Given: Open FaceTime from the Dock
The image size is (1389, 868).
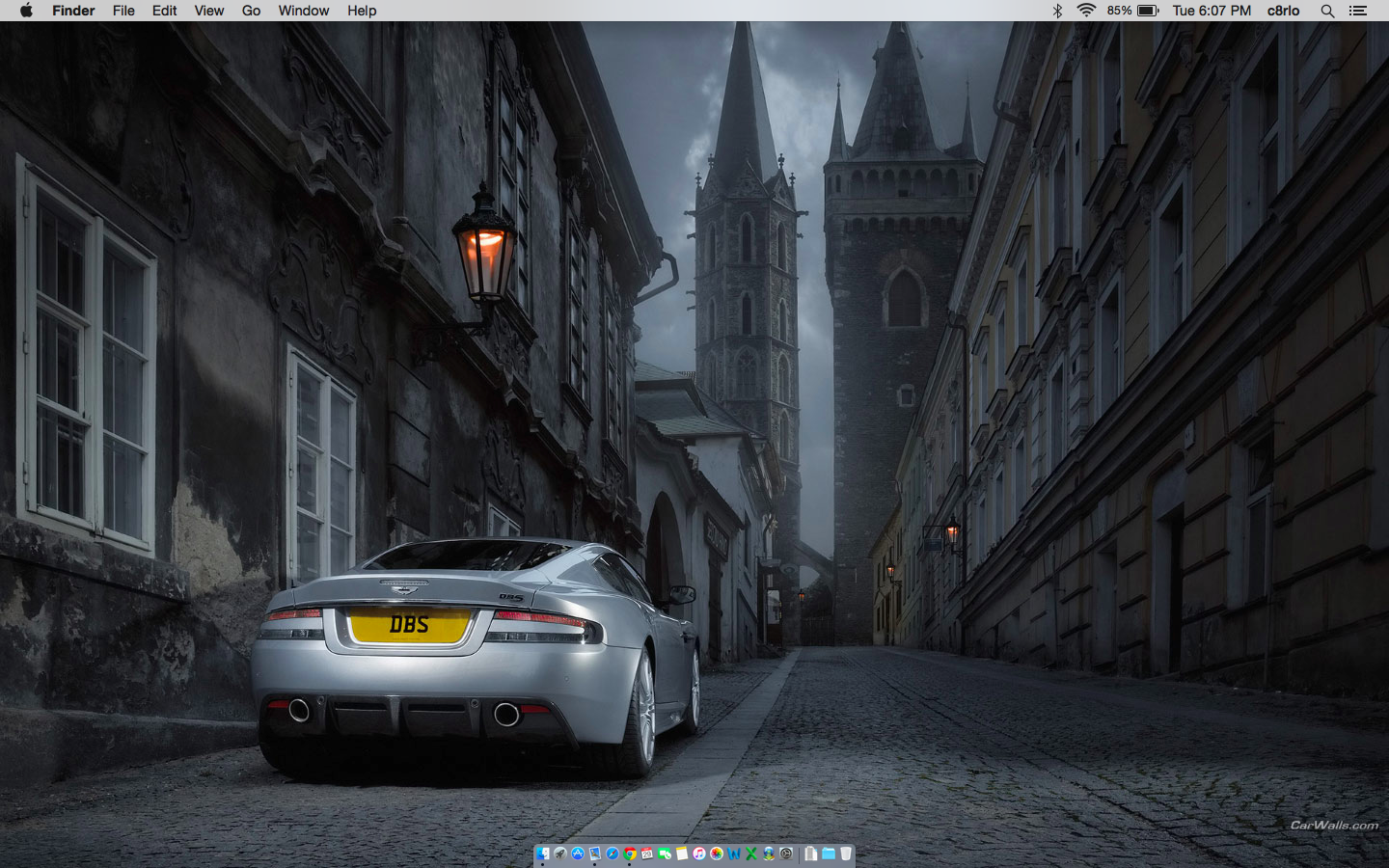Looking at the screenshot, I should (x=665, y=854).
